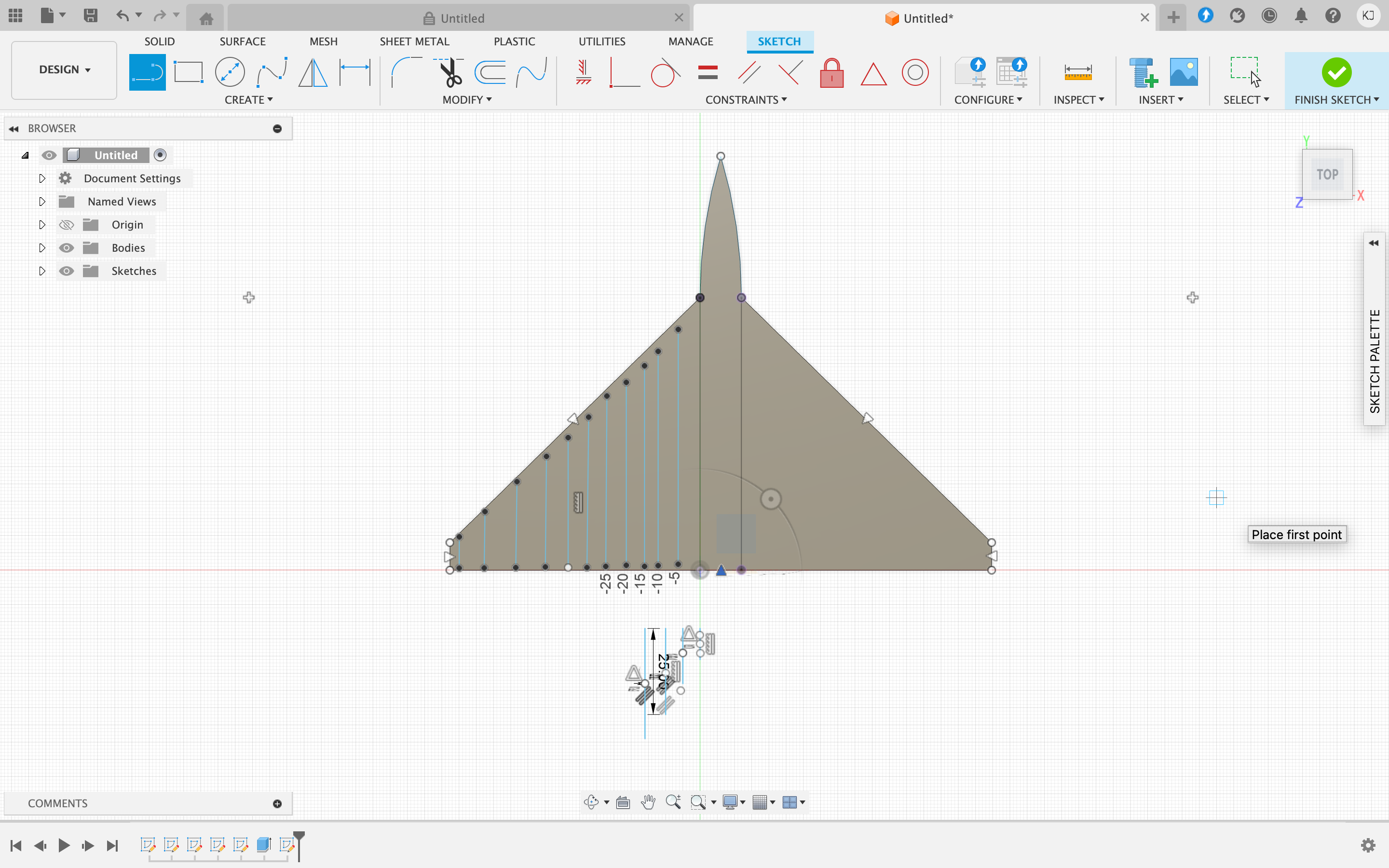The height and width of the screenshot is (868, 1389).
Task: Open new document tab with plus
Action: (1173, 17)
